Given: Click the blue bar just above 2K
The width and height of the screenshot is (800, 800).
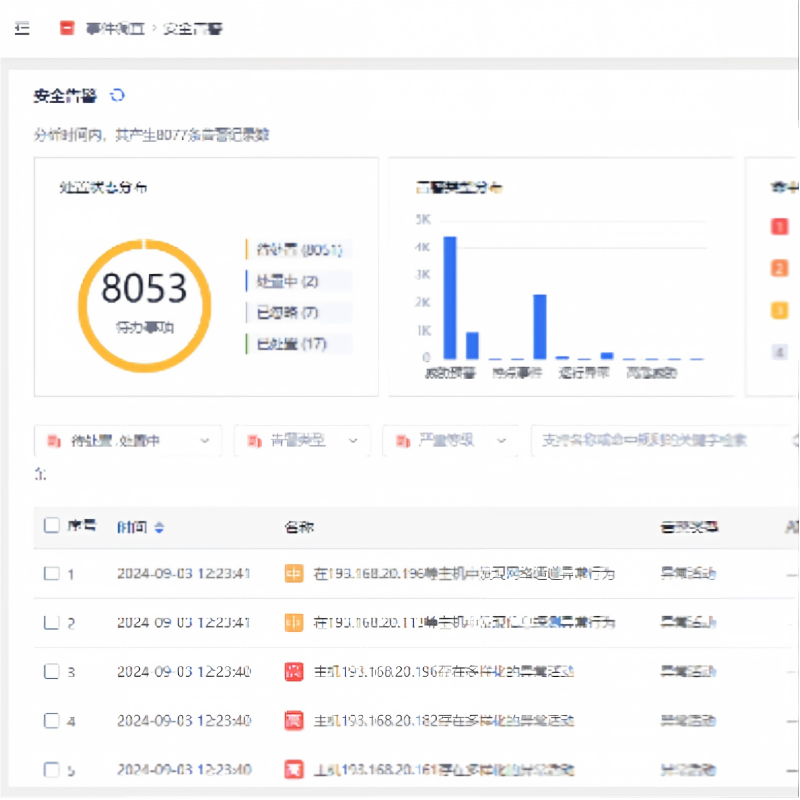Looking at the screenshot, I should tap(540, 327).
